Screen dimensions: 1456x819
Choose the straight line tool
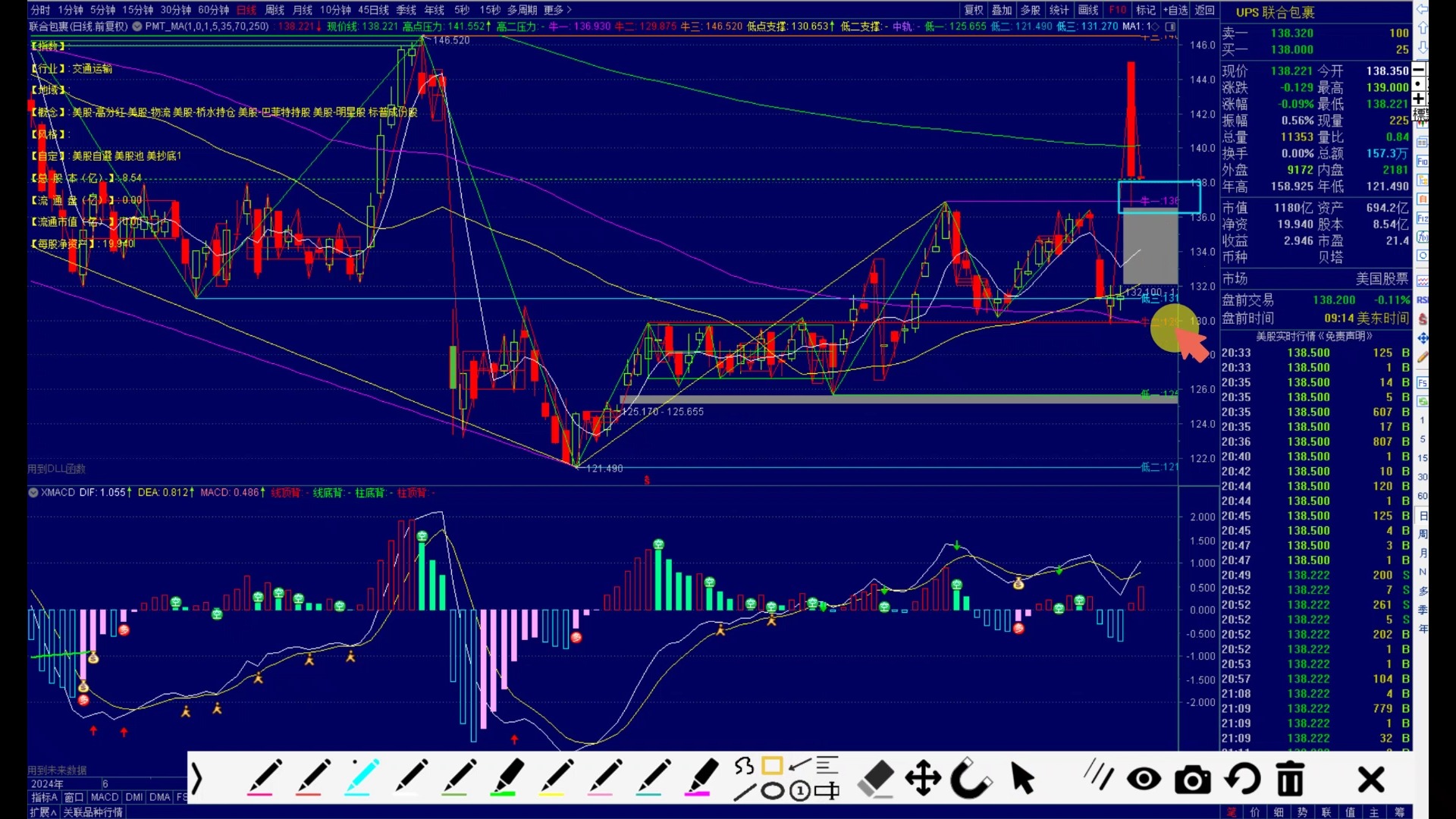click(745, 792)
